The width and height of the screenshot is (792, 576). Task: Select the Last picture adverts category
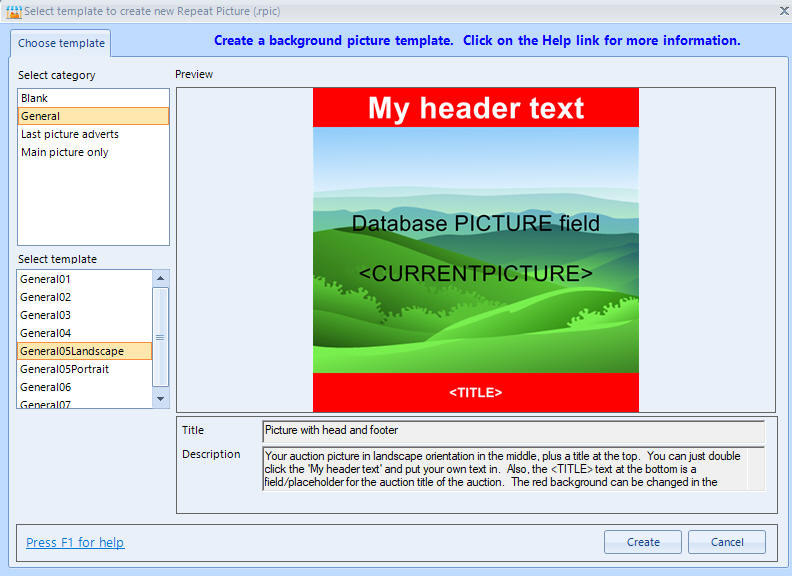[x=93, y=134]
